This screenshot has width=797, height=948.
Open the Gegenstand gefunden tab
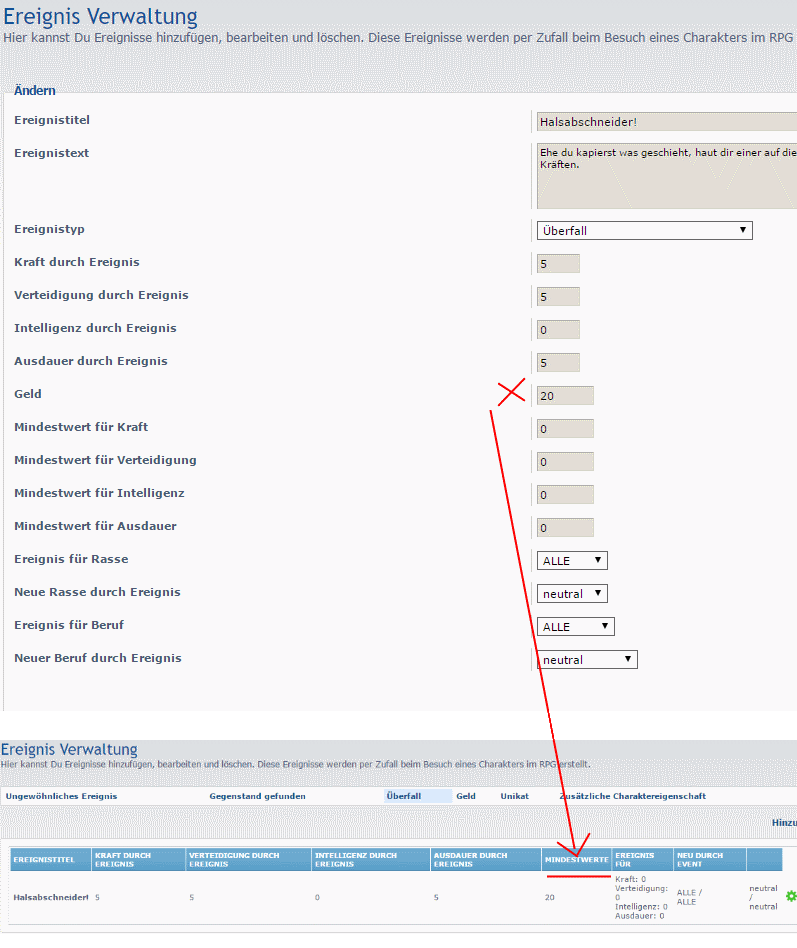point(257,796)
